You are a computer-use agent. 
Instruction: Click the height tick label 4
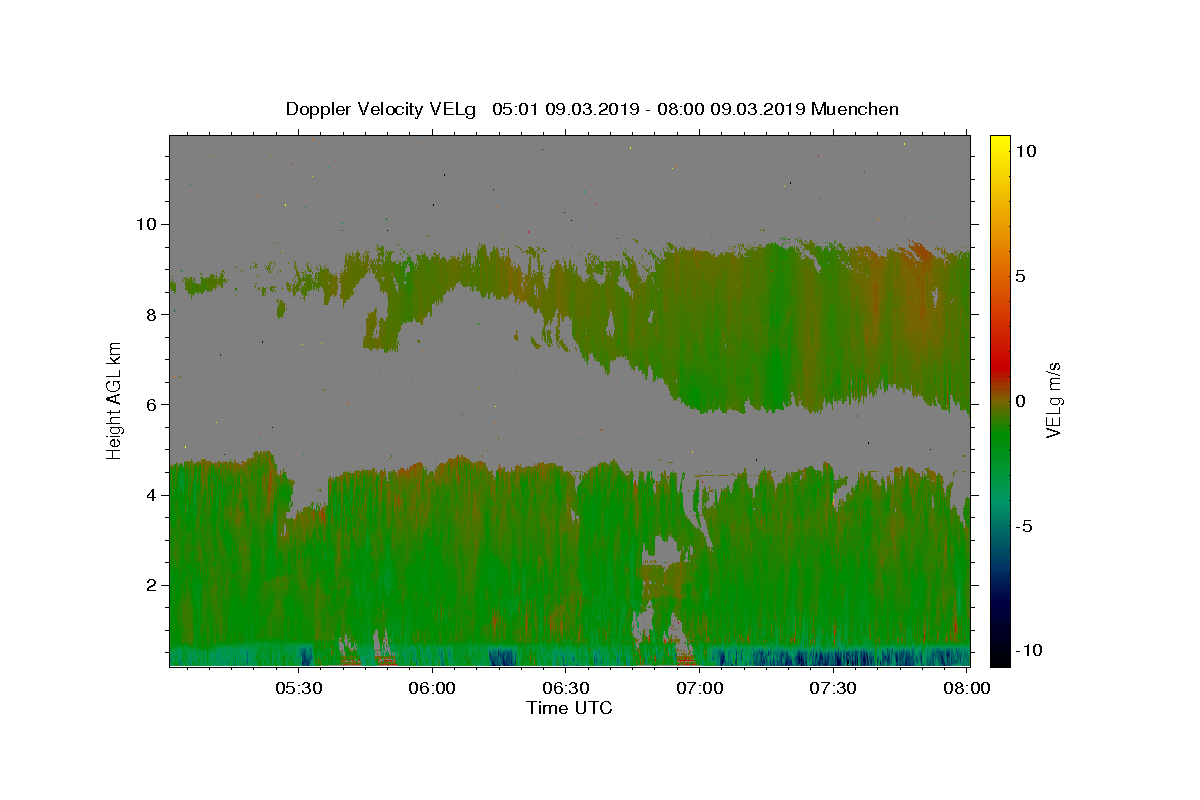coord(152,495)
